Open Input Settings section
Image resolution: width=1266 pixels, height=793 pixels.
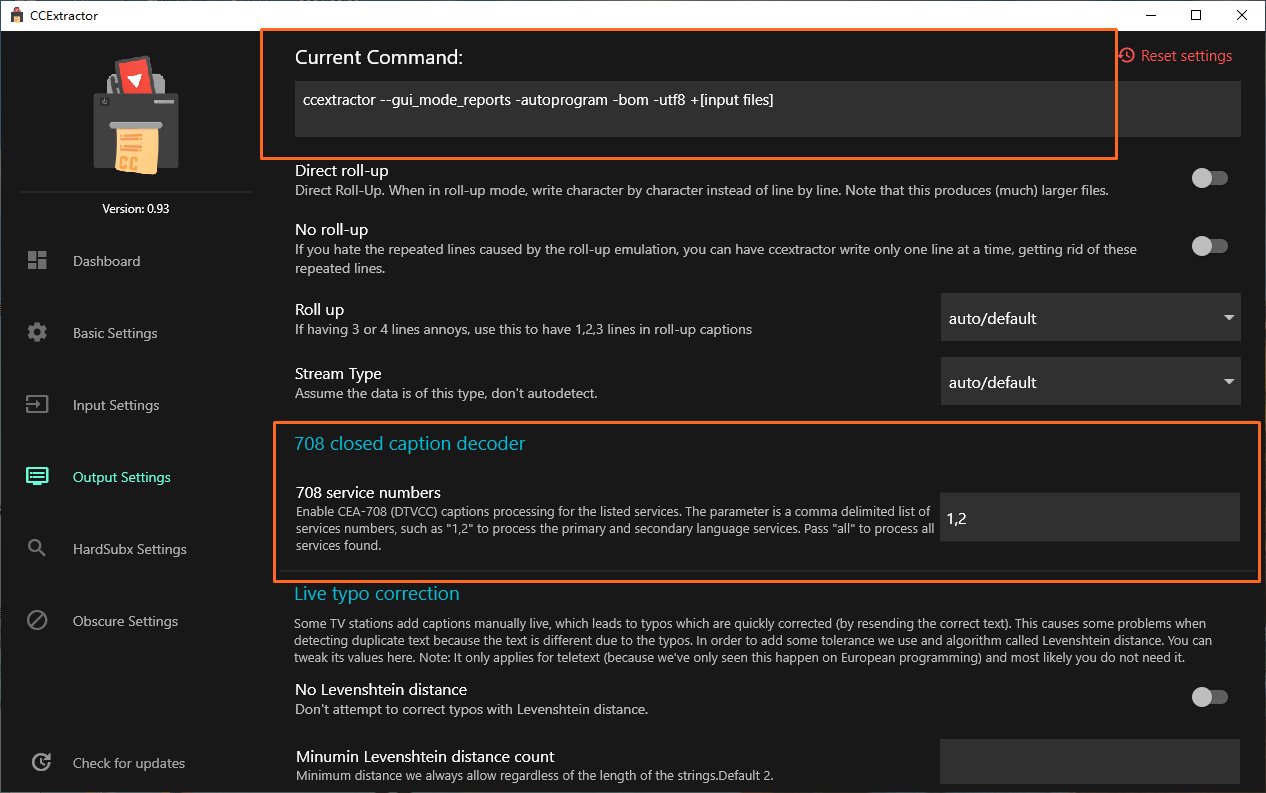tap(116, 405)
